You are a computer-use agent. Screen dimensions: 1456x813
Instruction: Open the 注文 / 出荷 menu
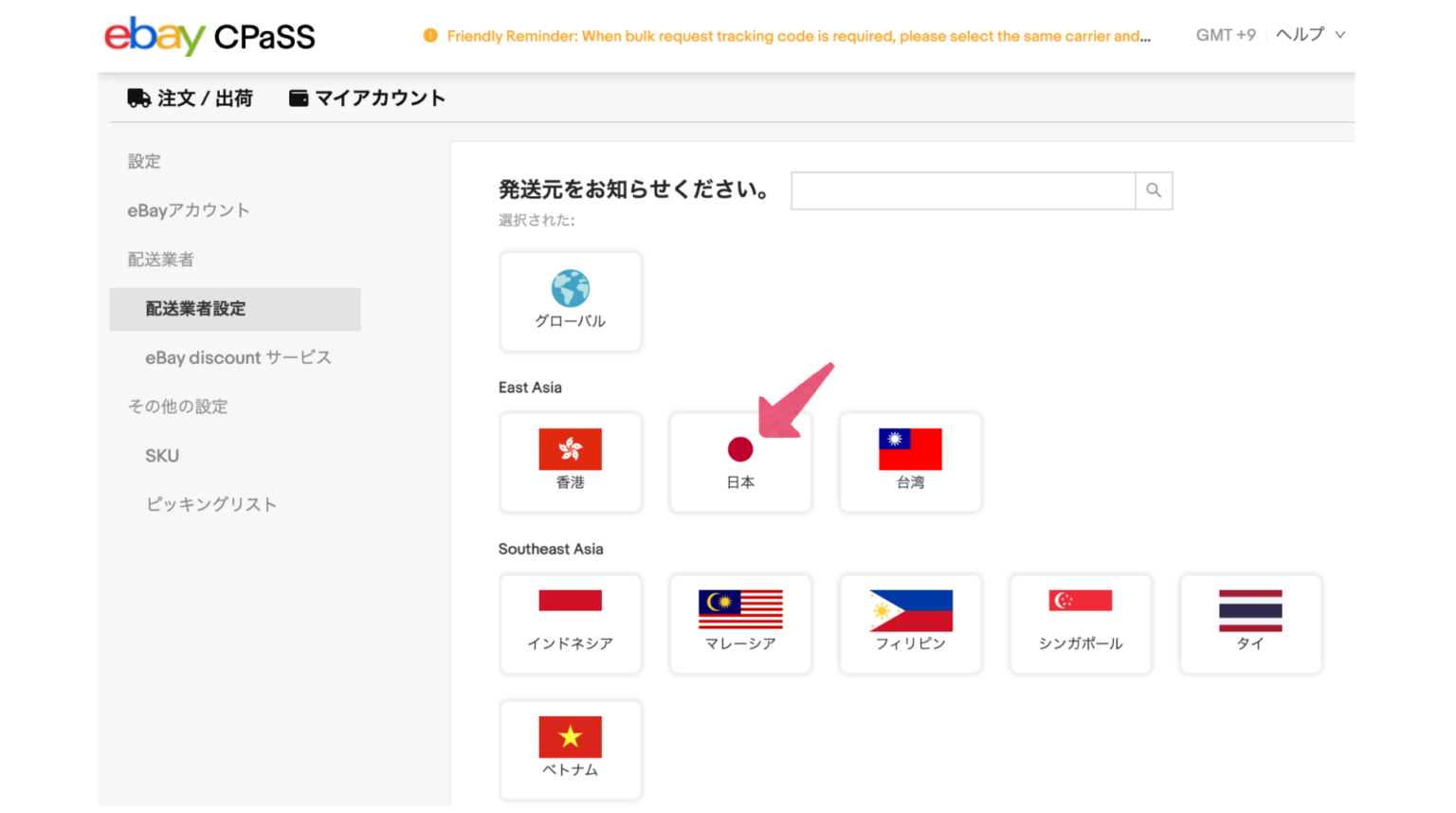[x=190, y=98]
